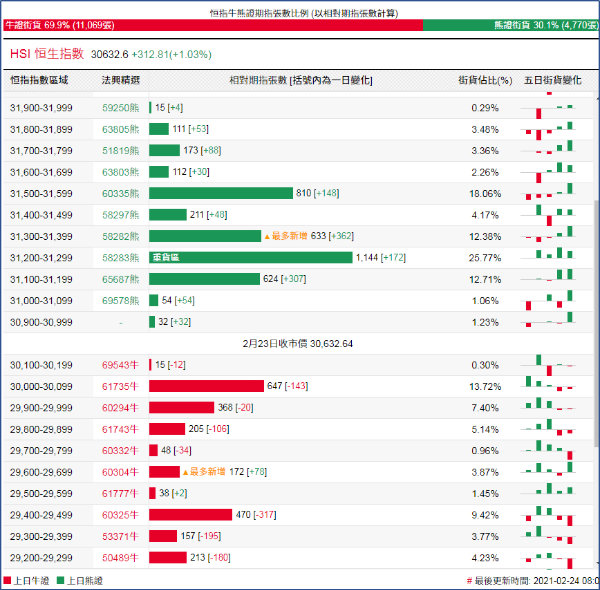The height and width of the screenshot is (590, 600).
Task: Open warrant link 58283熊
Action: click(x=121, y=258)
